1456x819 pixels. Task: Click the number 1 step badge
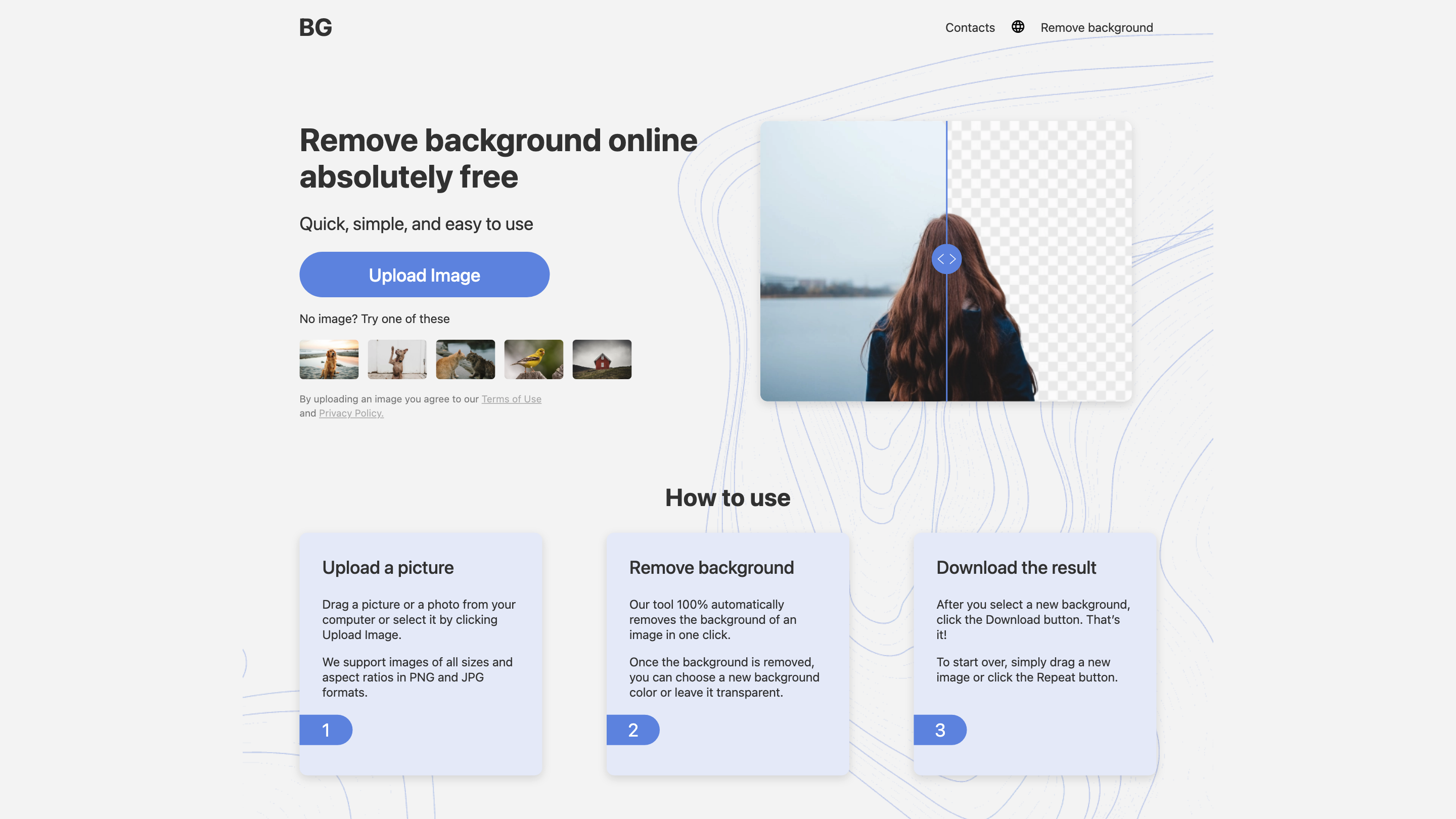coord(326,729)
